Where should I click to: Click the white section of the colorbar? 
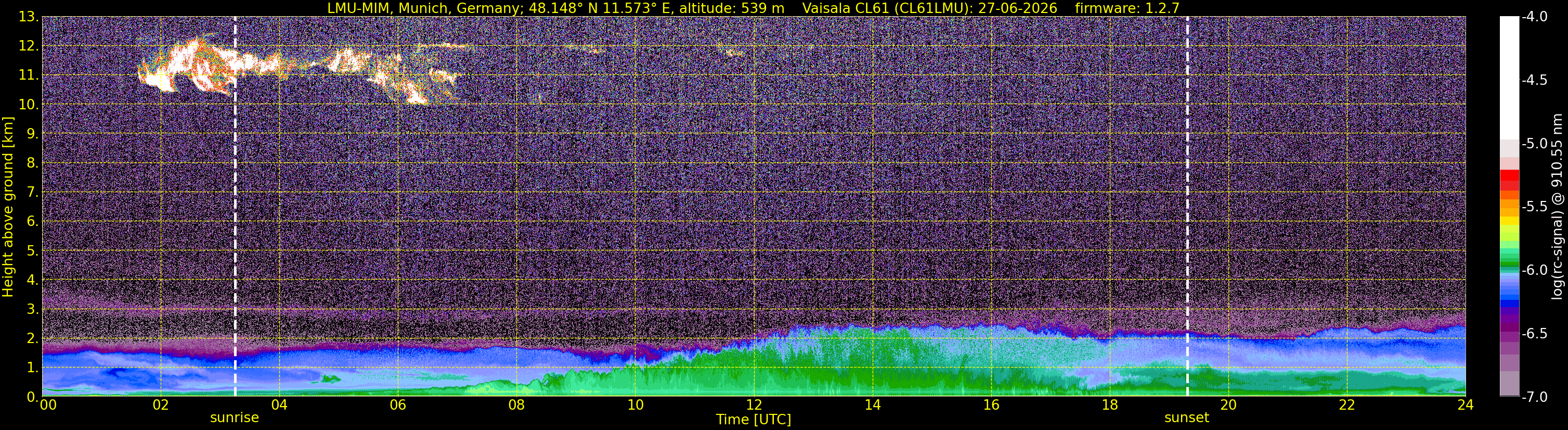(x=1509, y=78)
